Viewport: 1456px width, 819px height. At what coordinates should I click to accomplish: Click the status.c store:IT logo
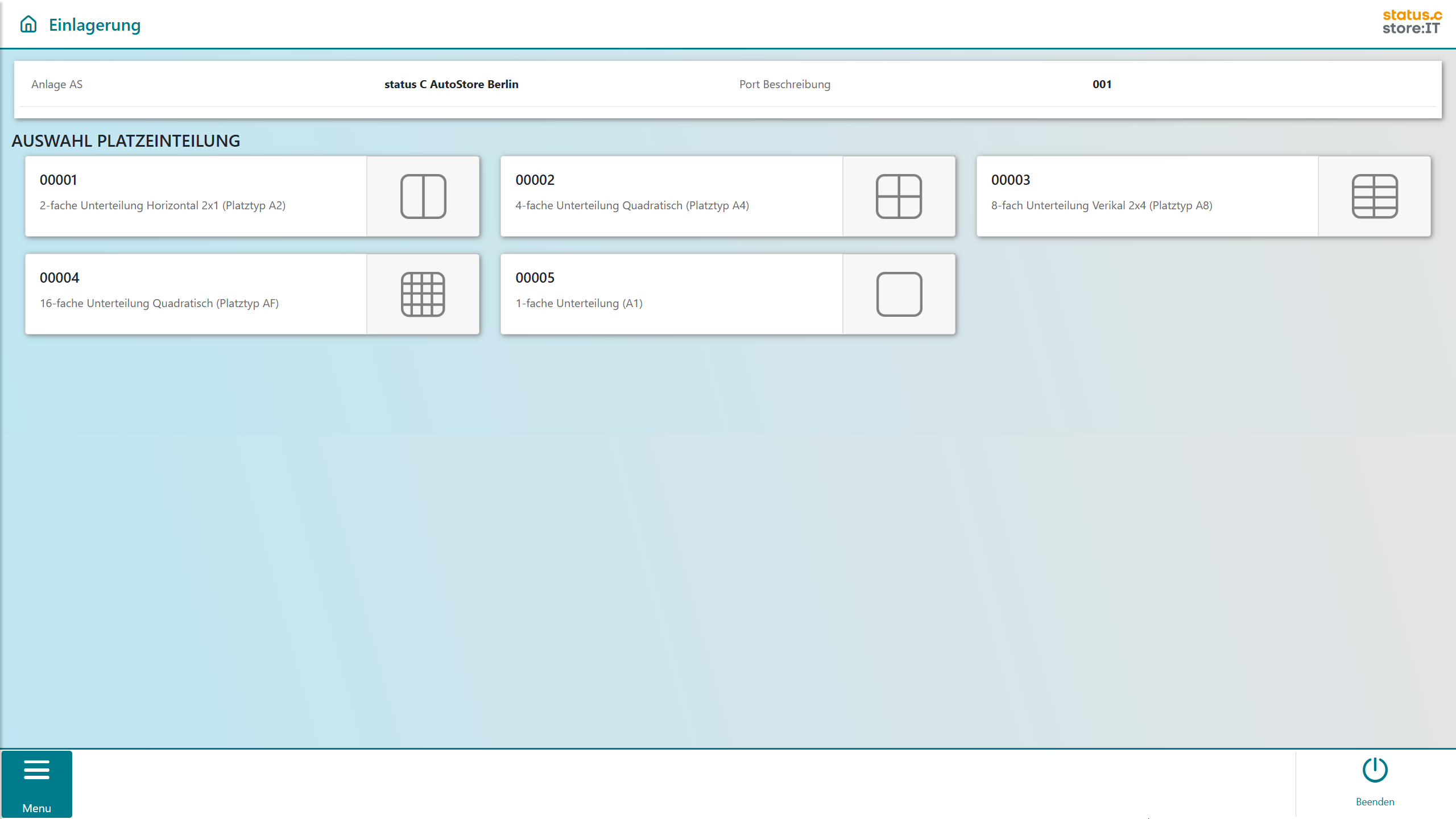point(1412,23)
